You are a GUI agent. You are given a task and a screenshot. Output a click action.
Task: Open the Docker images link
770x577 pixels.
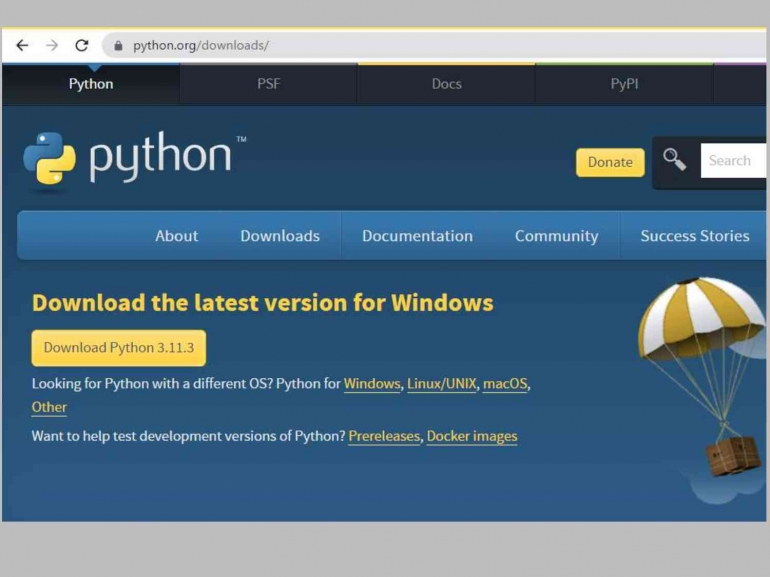click(x=472, y=437)
